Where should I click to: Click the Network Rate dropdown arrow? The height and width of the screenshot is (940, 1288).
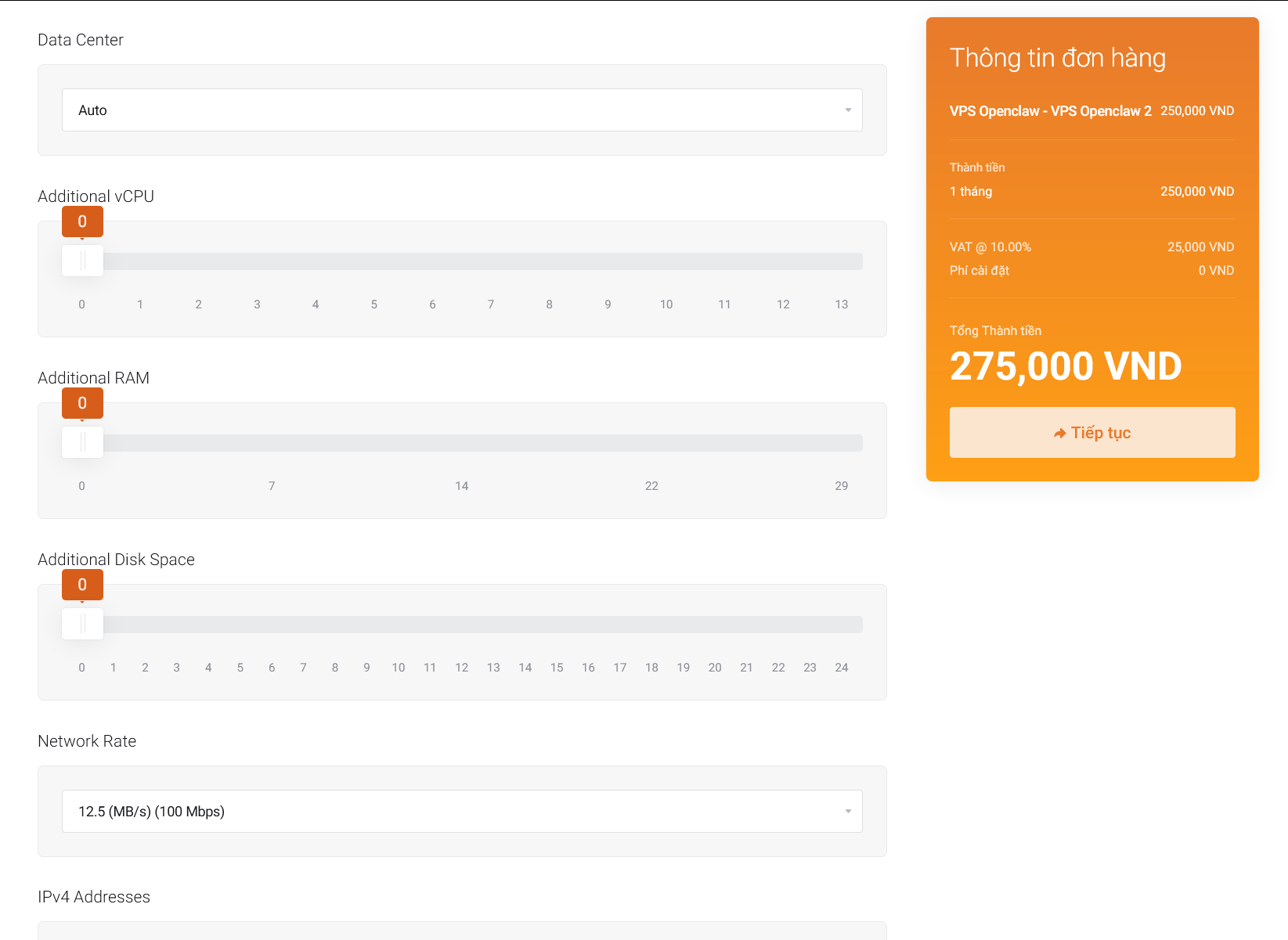(x=848, y=812)
